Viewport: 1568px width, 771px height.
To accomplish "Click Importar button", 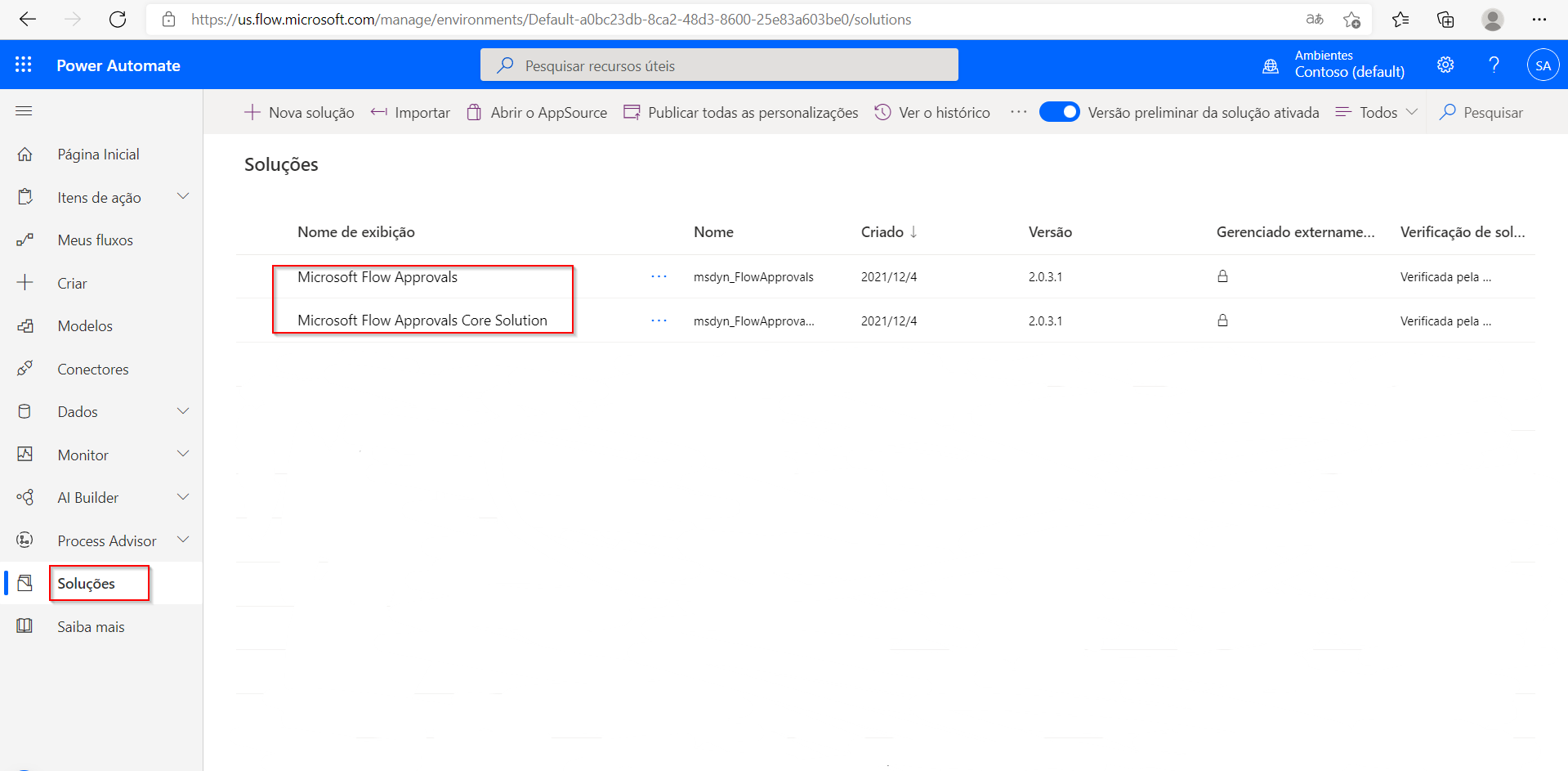I will coord(410,112).
